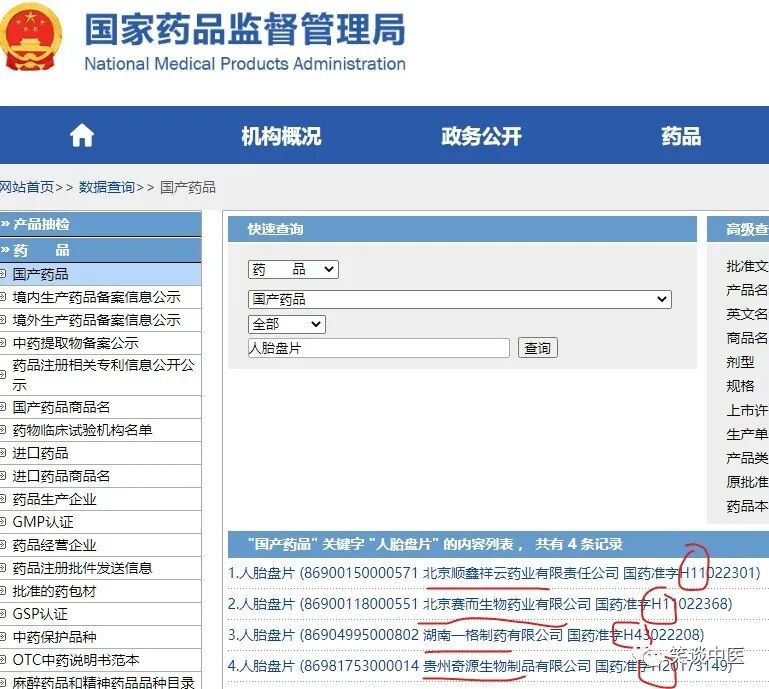Viewport: 769px width, 689px height.
Task: Click 批准文 in advanced search
Action: pyautogui.click(x=746, y=266)
